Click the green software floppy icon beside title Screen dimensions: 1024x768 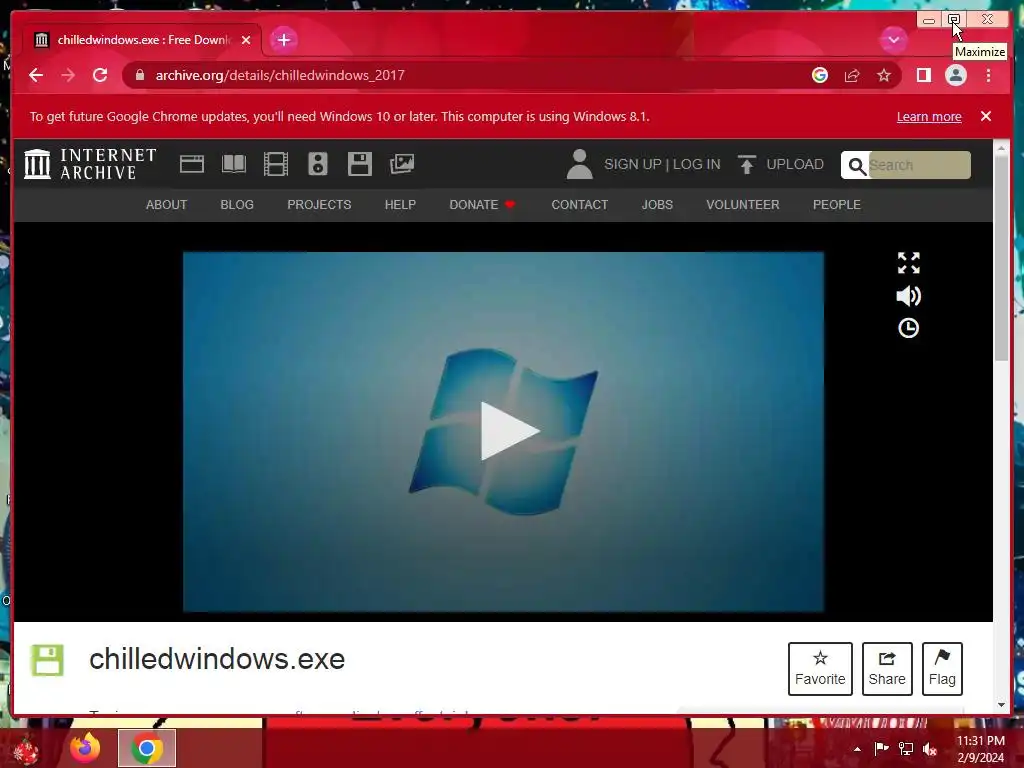pyautogui.click(x=47, y=660)
